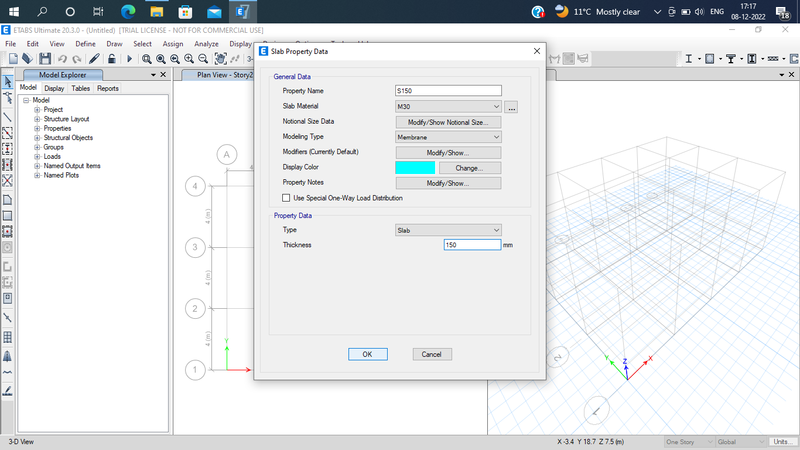Select the Reshape Object tool in the left toolbar
800x450 pixels.
tap(8, 98)
